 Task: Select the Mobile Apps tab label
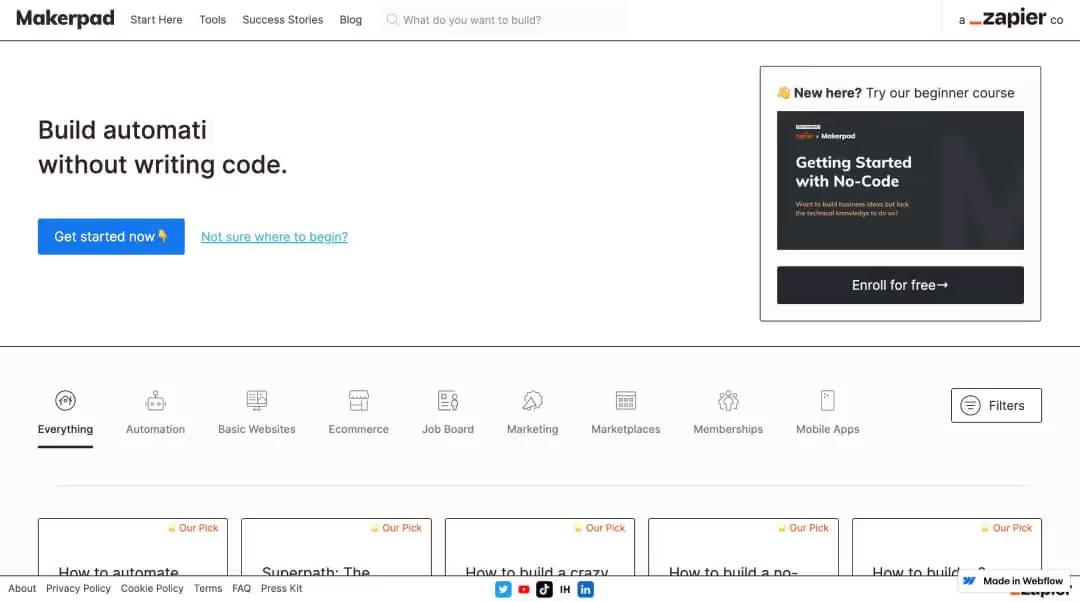827,429
